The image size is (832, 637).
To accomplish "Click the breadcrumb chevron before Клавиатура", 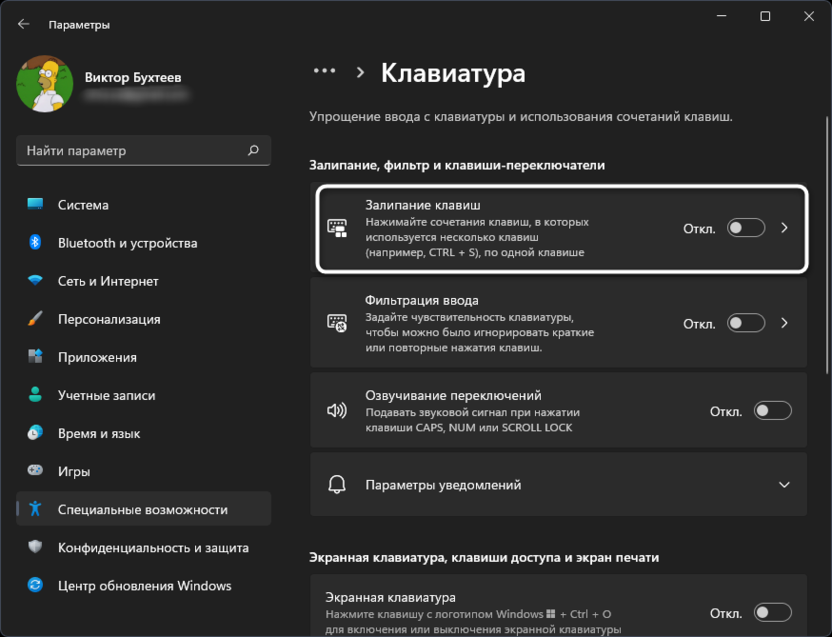I will (360, 72).
